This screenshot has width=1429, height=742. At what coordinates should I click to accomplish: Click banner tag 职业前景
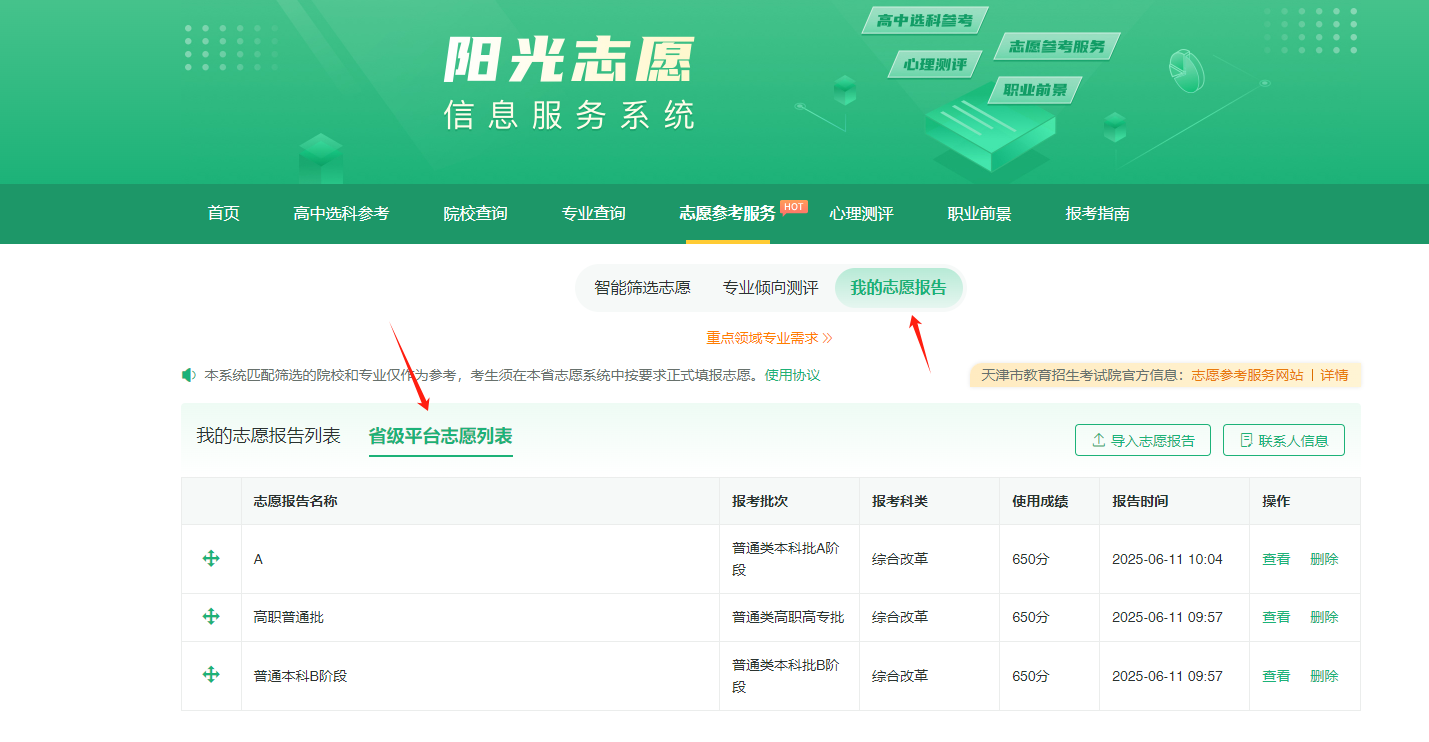coord(1035,90)
